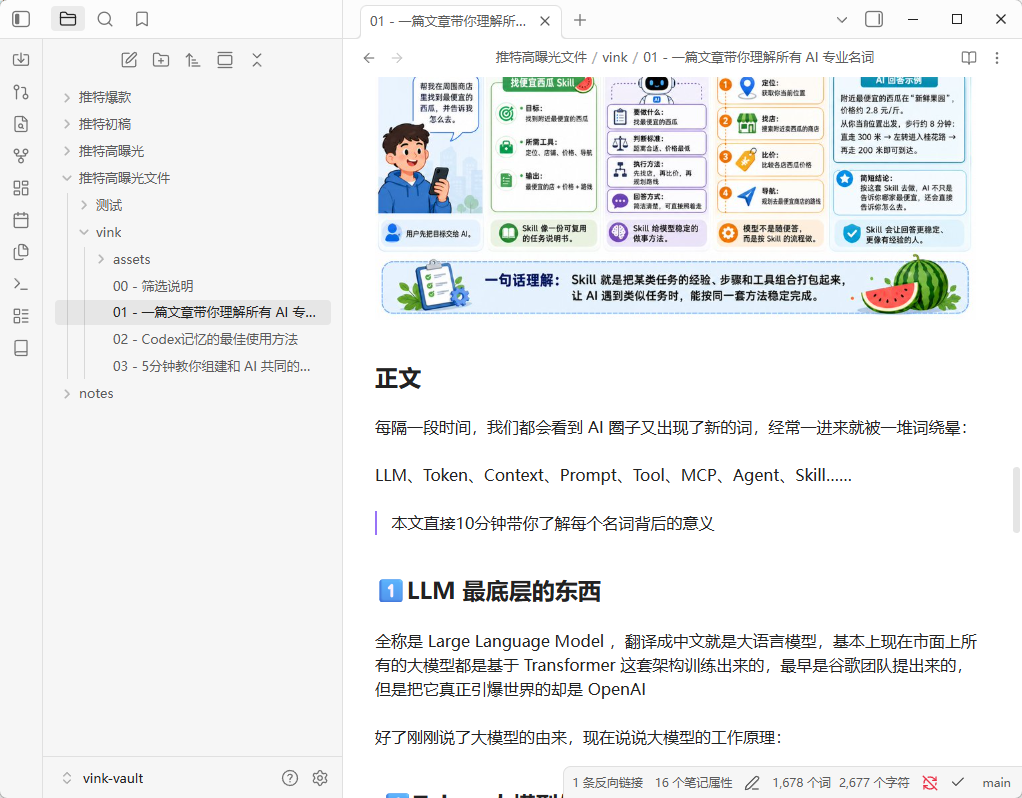
Task: Click vink in the breadcrumb path
Action: 615,57
